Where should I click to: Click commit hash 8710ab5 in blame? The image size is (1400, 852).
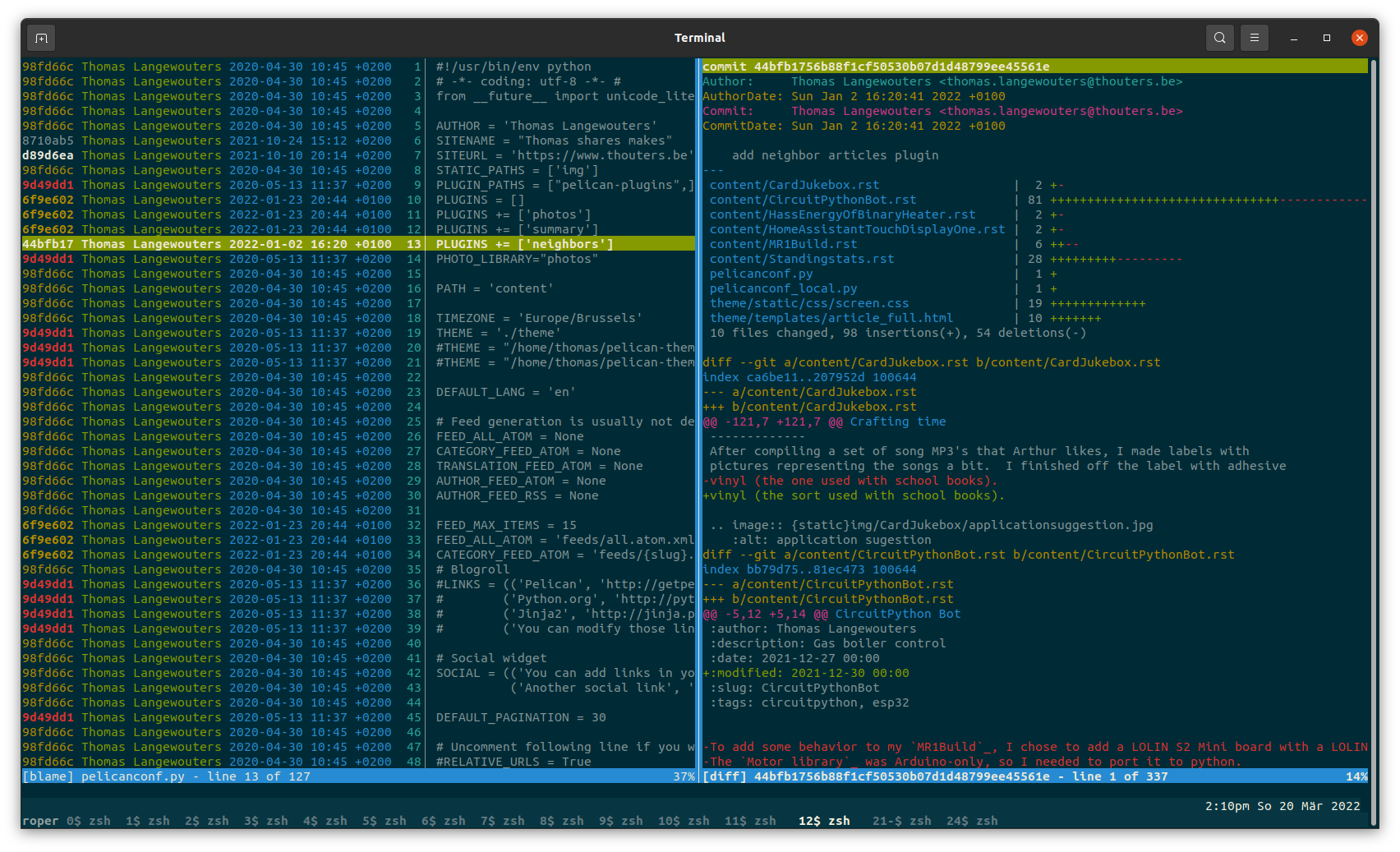48,140
